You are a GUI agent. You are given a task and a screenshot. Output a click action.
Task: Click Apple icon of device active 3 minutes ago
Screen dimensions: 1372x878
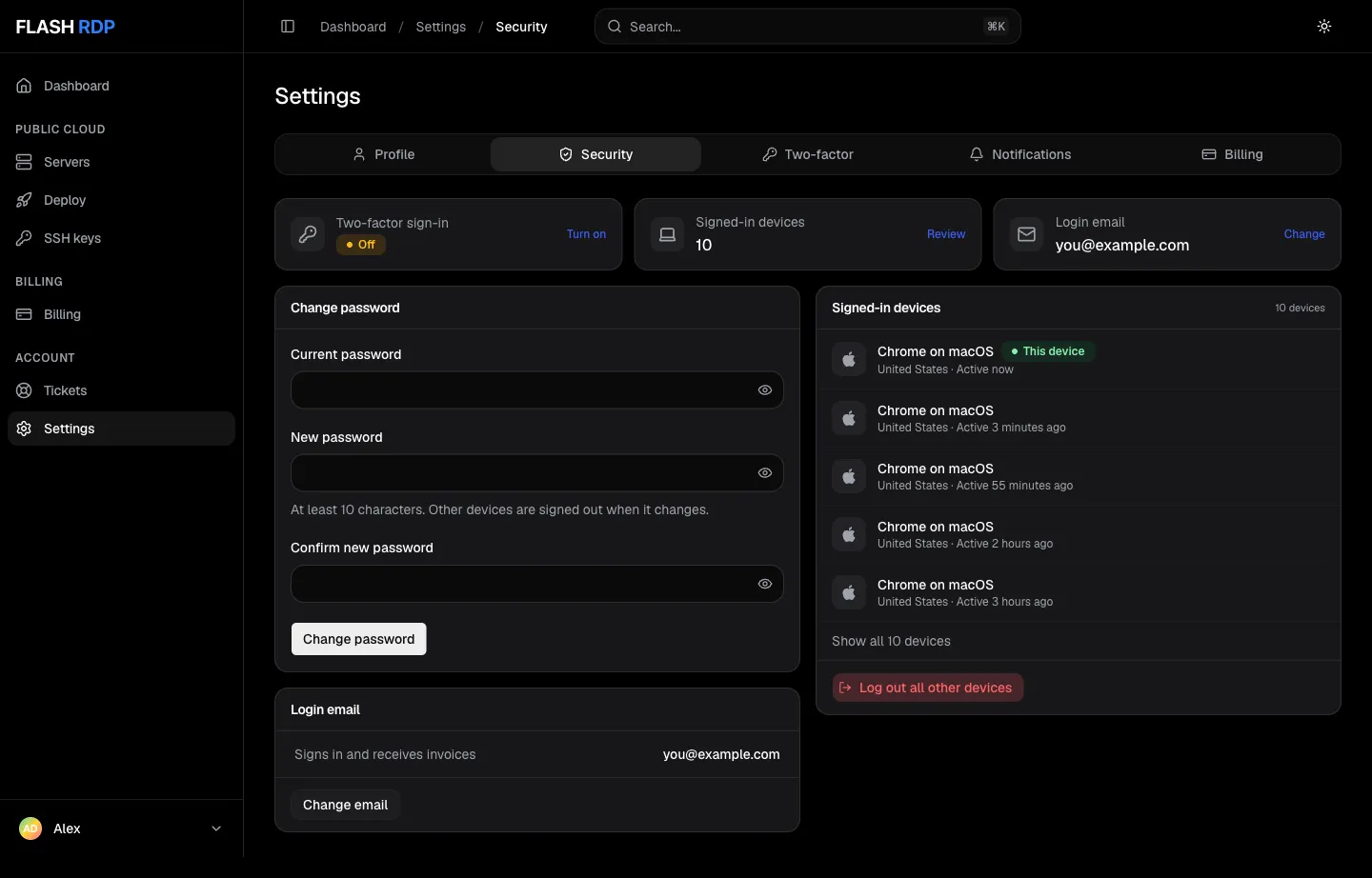[x=849, y=418]
